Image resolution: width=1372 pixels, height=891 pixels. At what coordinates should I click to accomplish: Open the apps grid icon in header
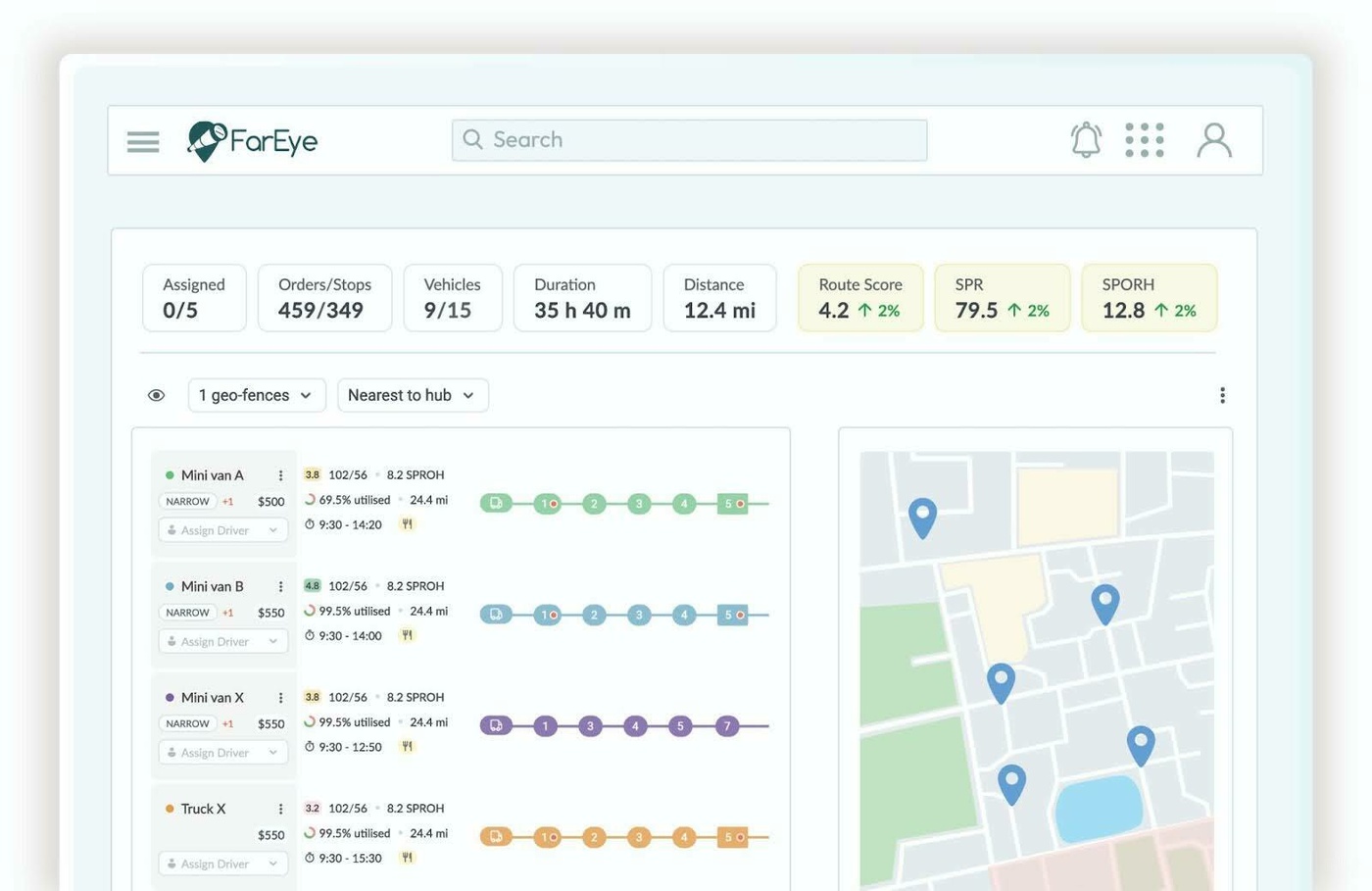pos(1144,139)
